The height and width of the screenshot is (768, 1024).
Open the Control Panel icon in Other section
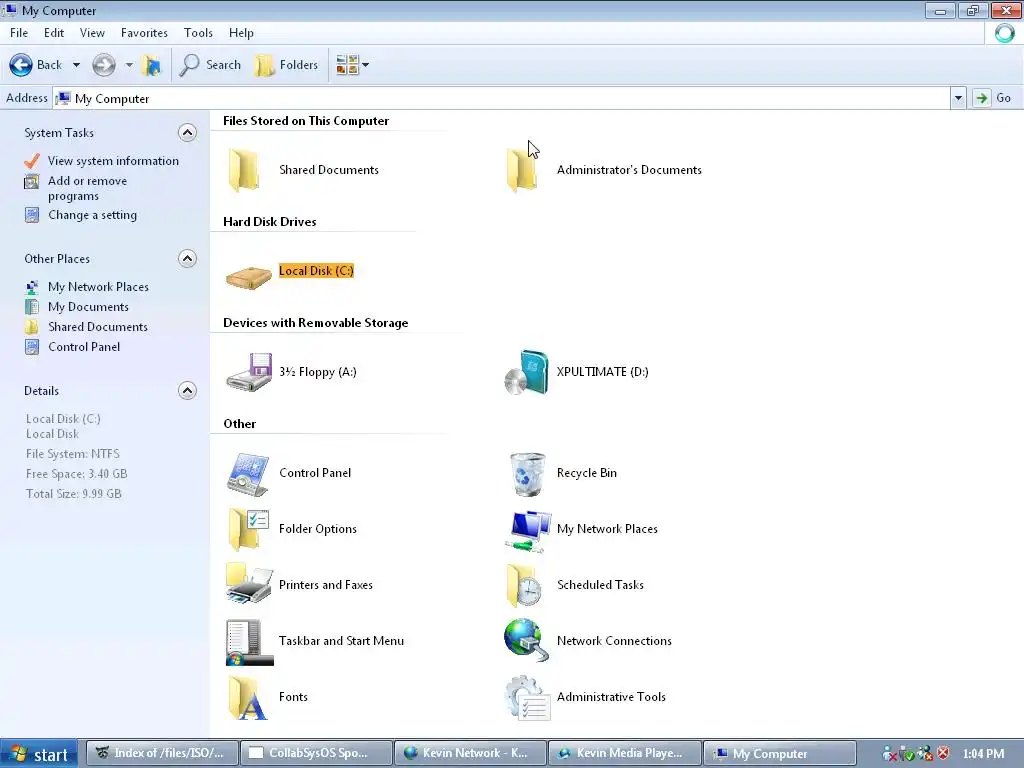click(248, 473)
